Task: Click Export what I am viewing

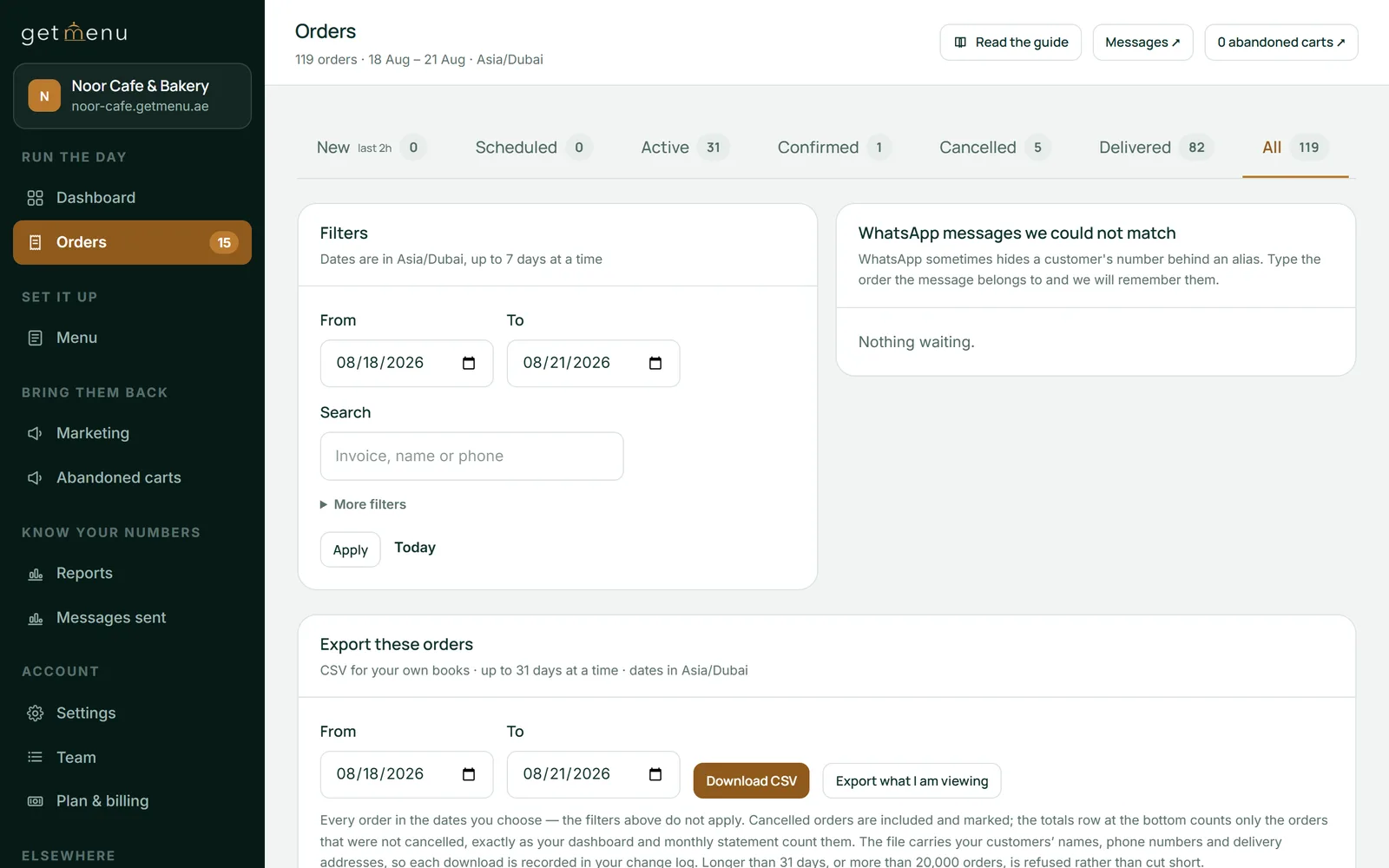Action: 912,780
